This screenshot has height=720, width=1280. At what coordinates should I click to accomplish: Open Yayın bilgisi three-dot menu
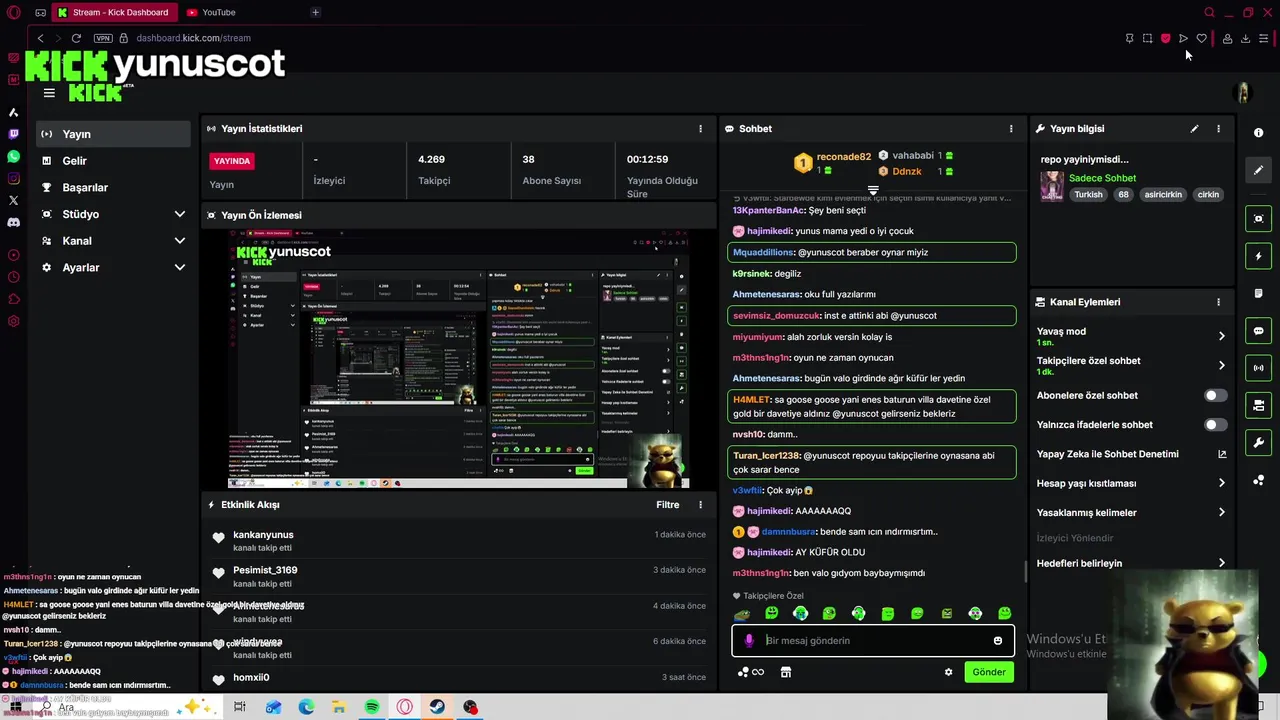click(1218, 129)
